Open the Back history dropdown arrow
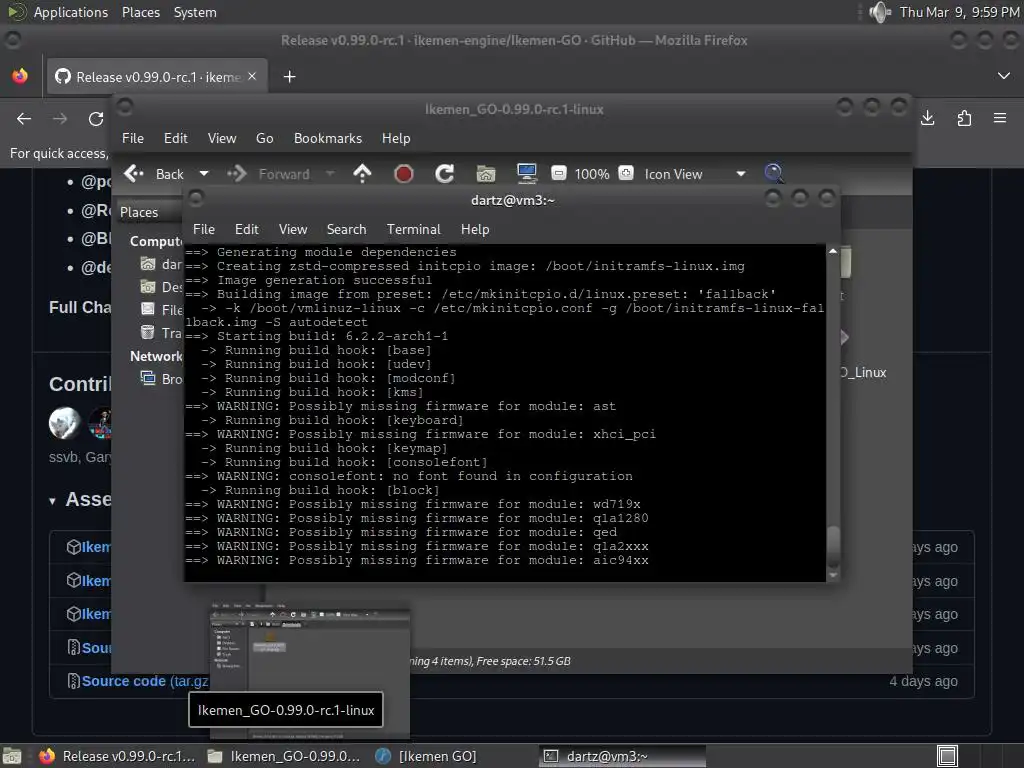Image resolution: width=1024 pixels, height=768 pixels. [x=204, y=174]
